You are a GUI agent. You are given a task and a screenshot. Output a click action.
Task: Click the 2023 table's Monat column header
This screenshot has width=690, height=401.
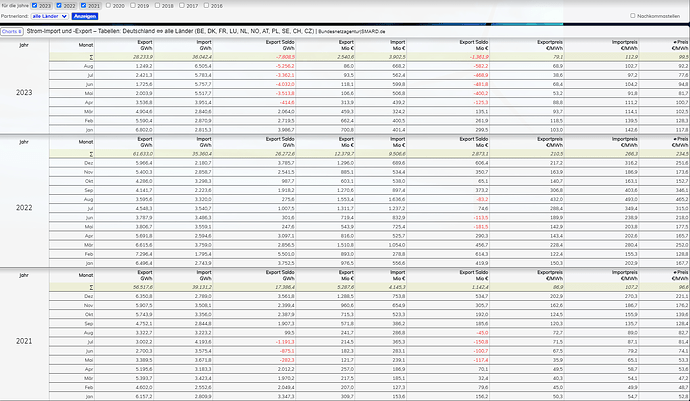86,45
